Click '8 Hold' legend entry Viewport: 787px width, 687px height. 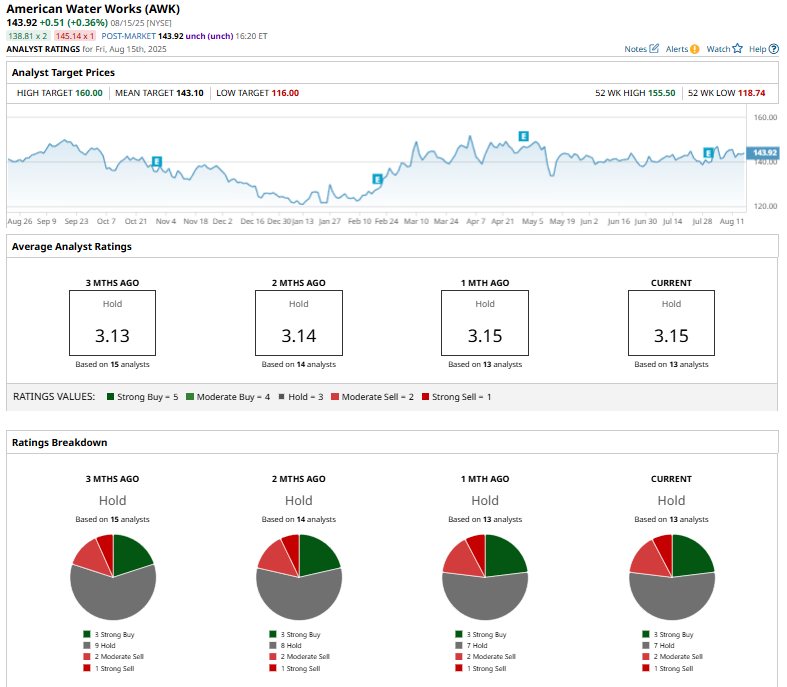pos(286,645)
